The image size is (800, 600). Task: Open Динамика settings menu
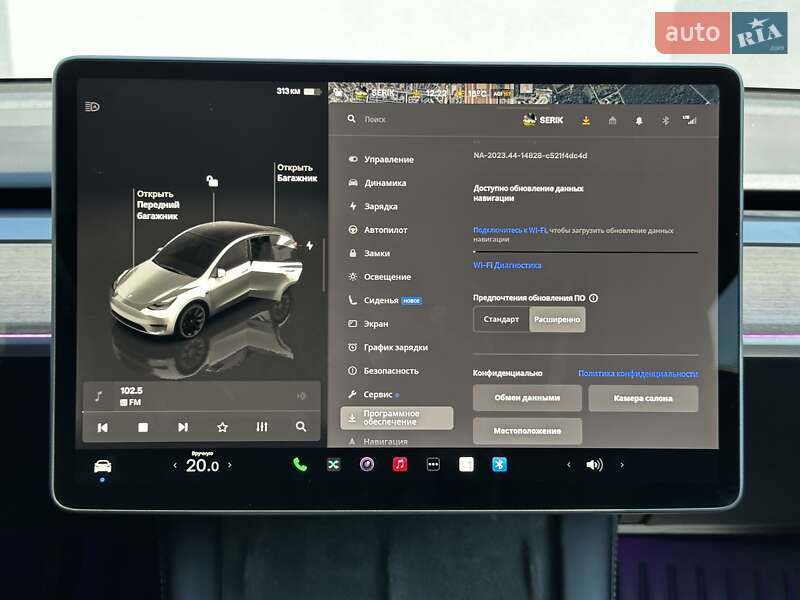(378, 183)
